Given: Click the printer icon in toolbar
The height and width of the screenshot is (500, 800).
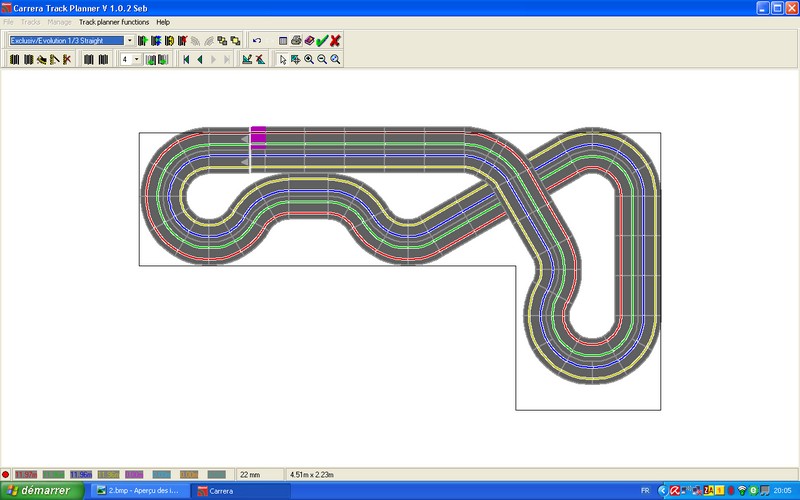Looking at the screenshot, I should [x=296, y=41].
